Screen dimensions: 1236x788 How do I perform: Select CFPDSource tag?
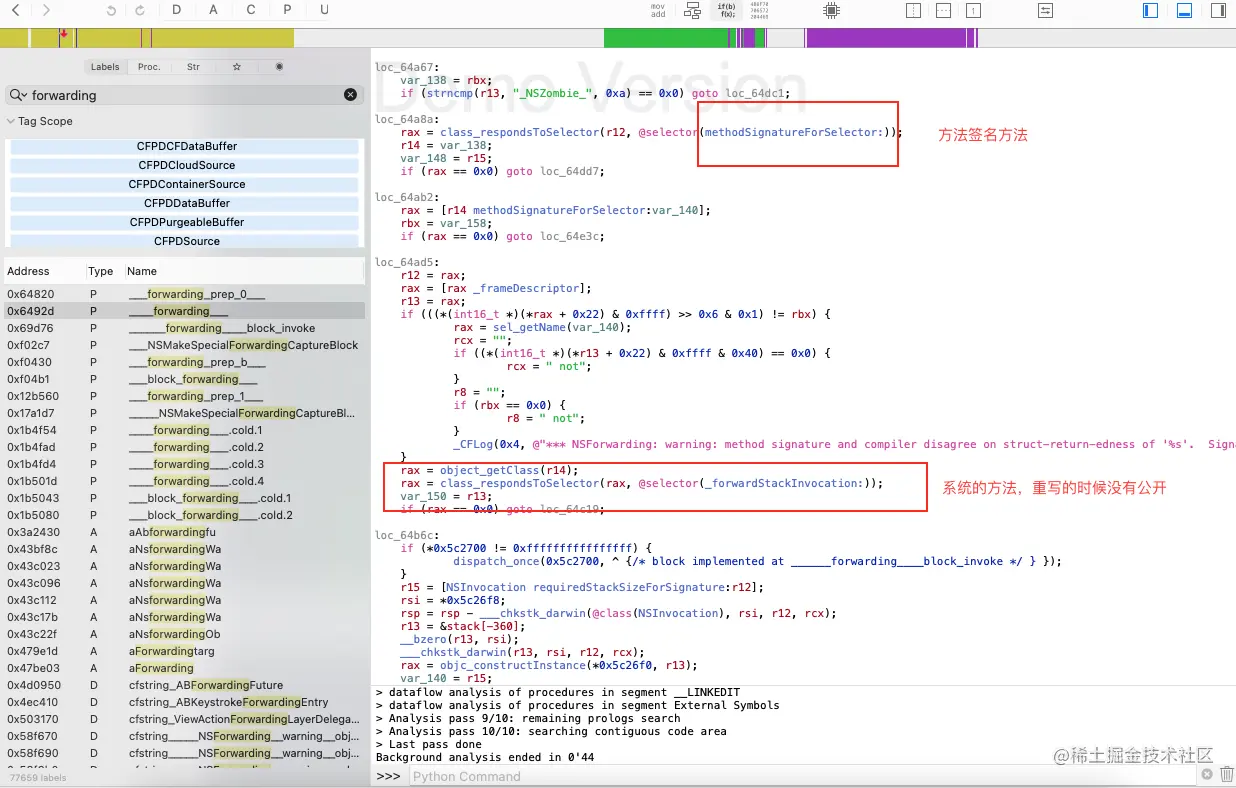(x=185, y=241)
